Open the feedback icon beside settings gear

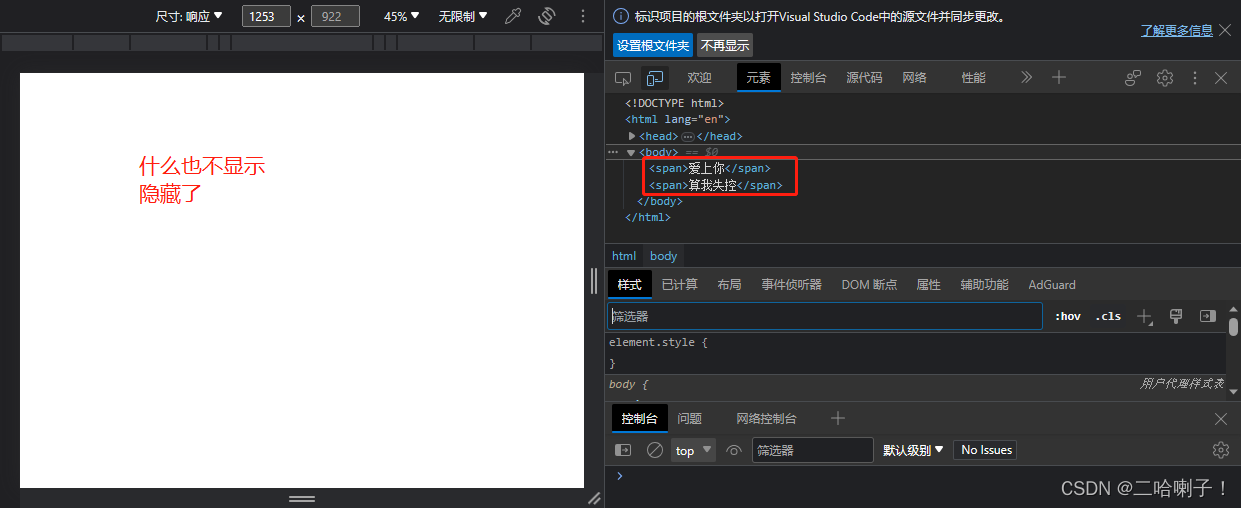point(1133,78)
